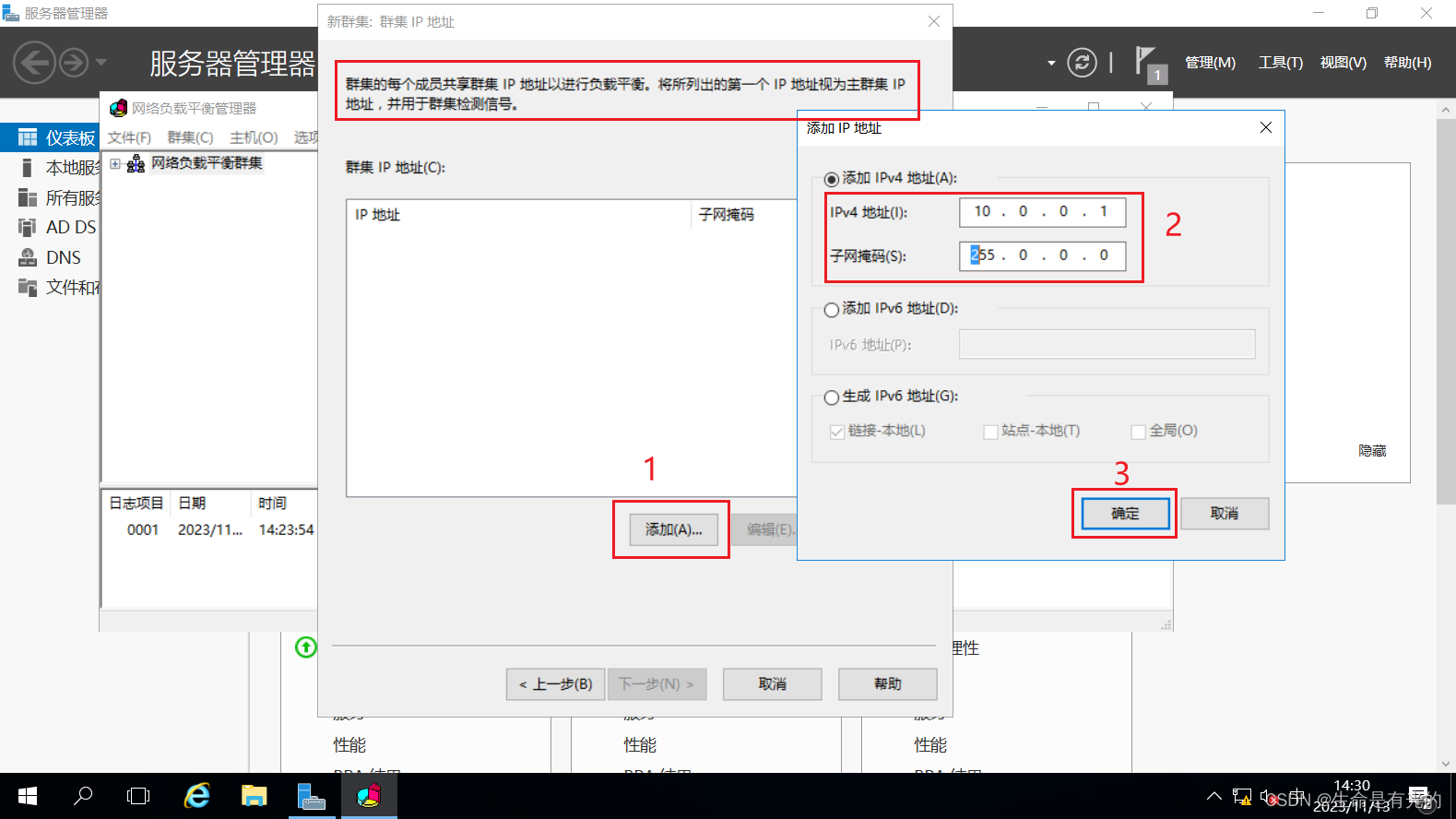
Task: Open the navigation history dropdown arrow
Action: (x=101, y=63)
